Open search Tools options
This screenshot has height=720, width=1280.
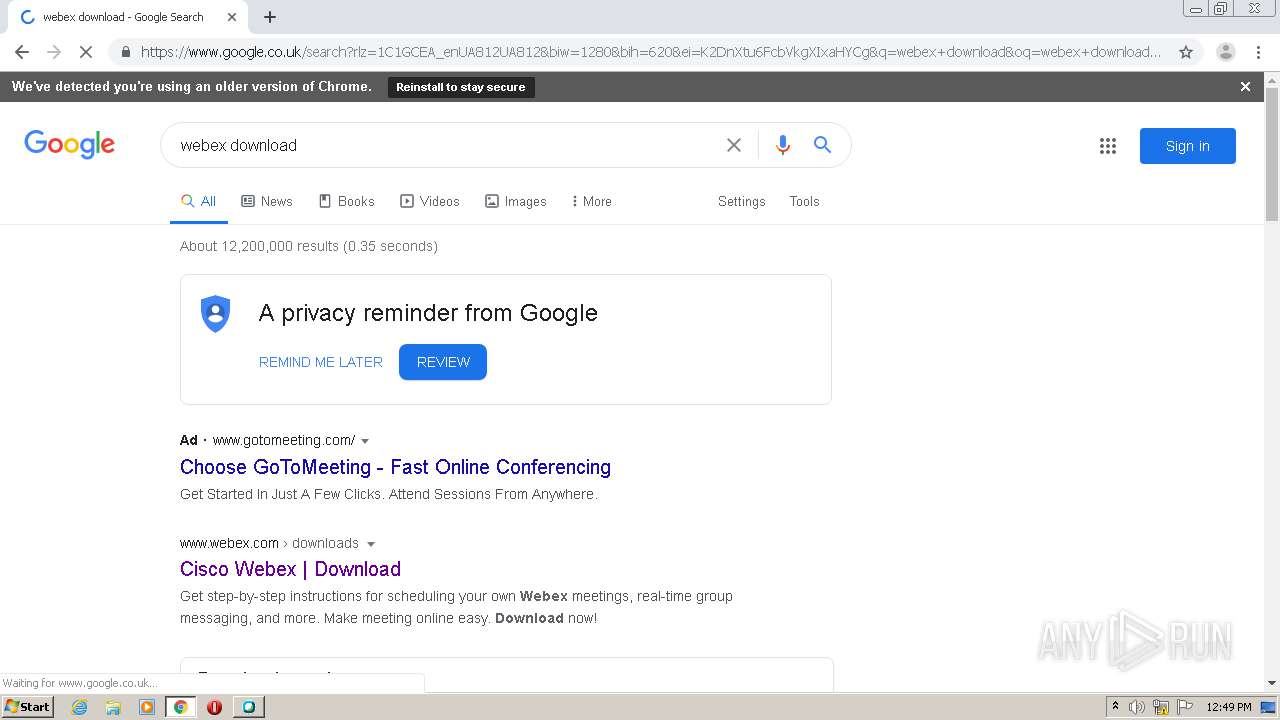click(x=804, y=201)
